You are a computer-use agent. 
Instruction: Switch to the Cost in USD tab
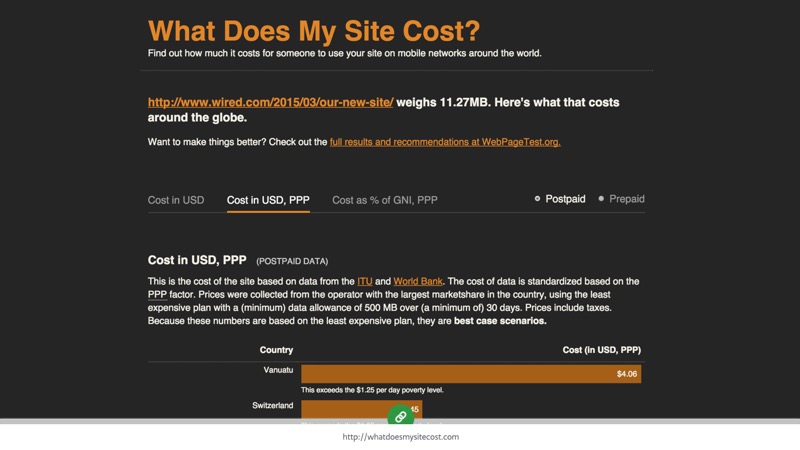coord(176,200)
